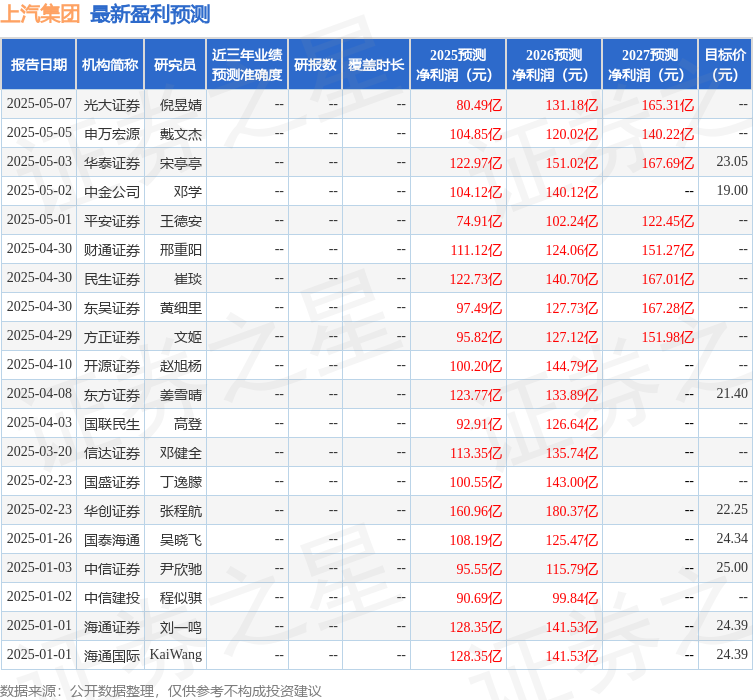Click analyst name 文姬
753x700 pixels.
point(188,337)
